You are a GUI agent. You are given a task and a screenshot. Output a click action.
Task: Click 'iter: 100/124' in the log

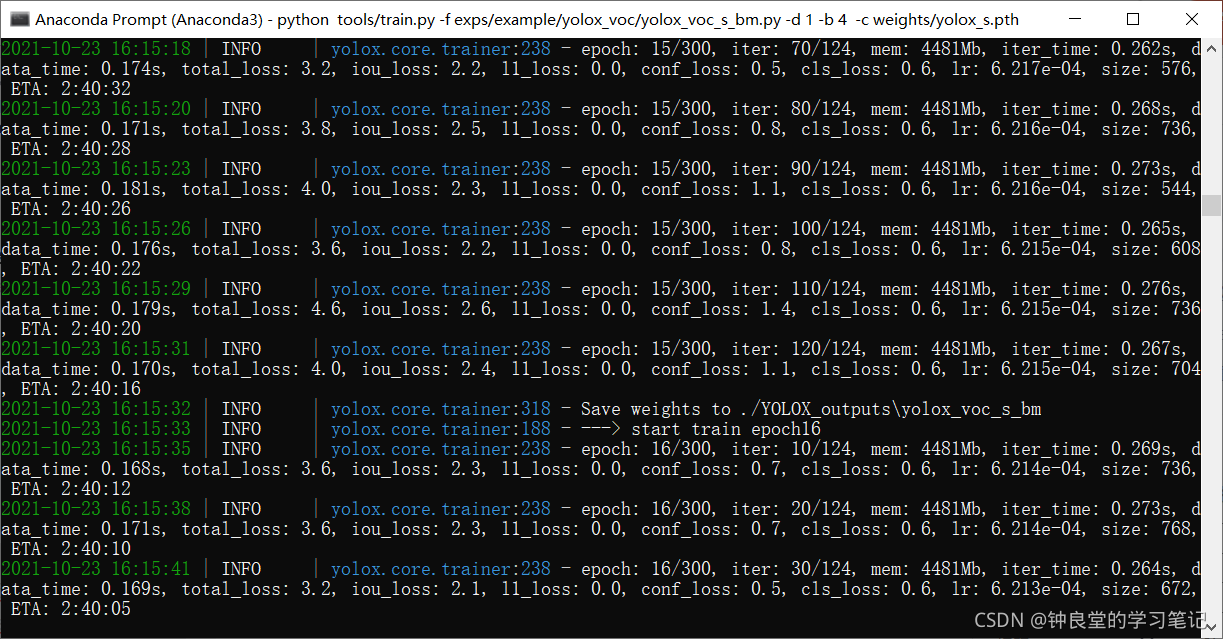pos(796,229)
